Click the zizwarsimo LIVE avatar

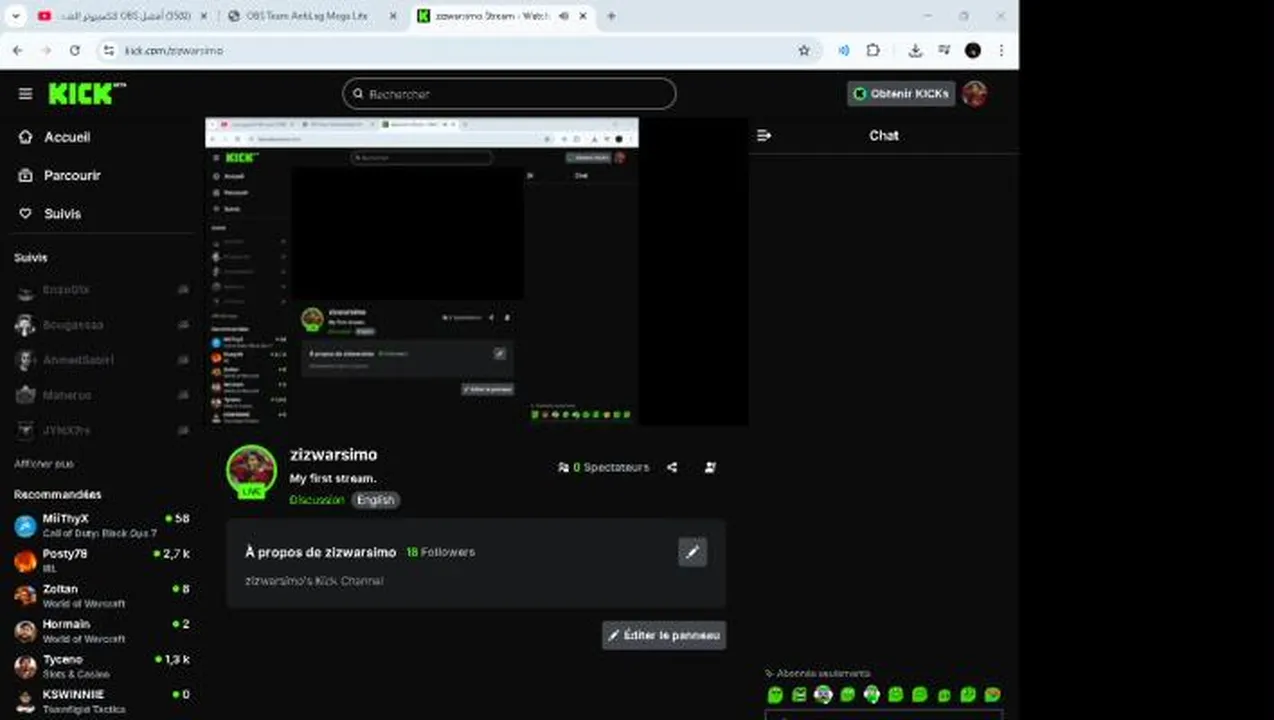point(251,471)
